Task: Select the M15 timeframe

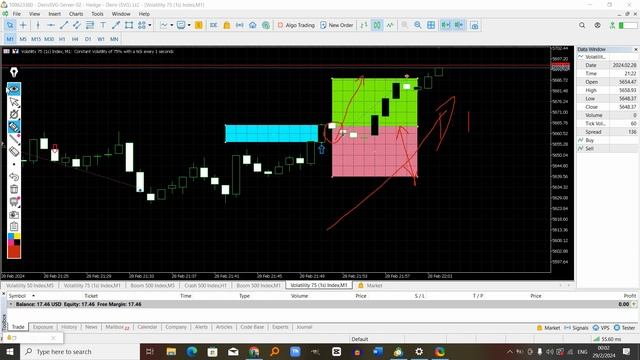Action: click(x=36, y=39)
